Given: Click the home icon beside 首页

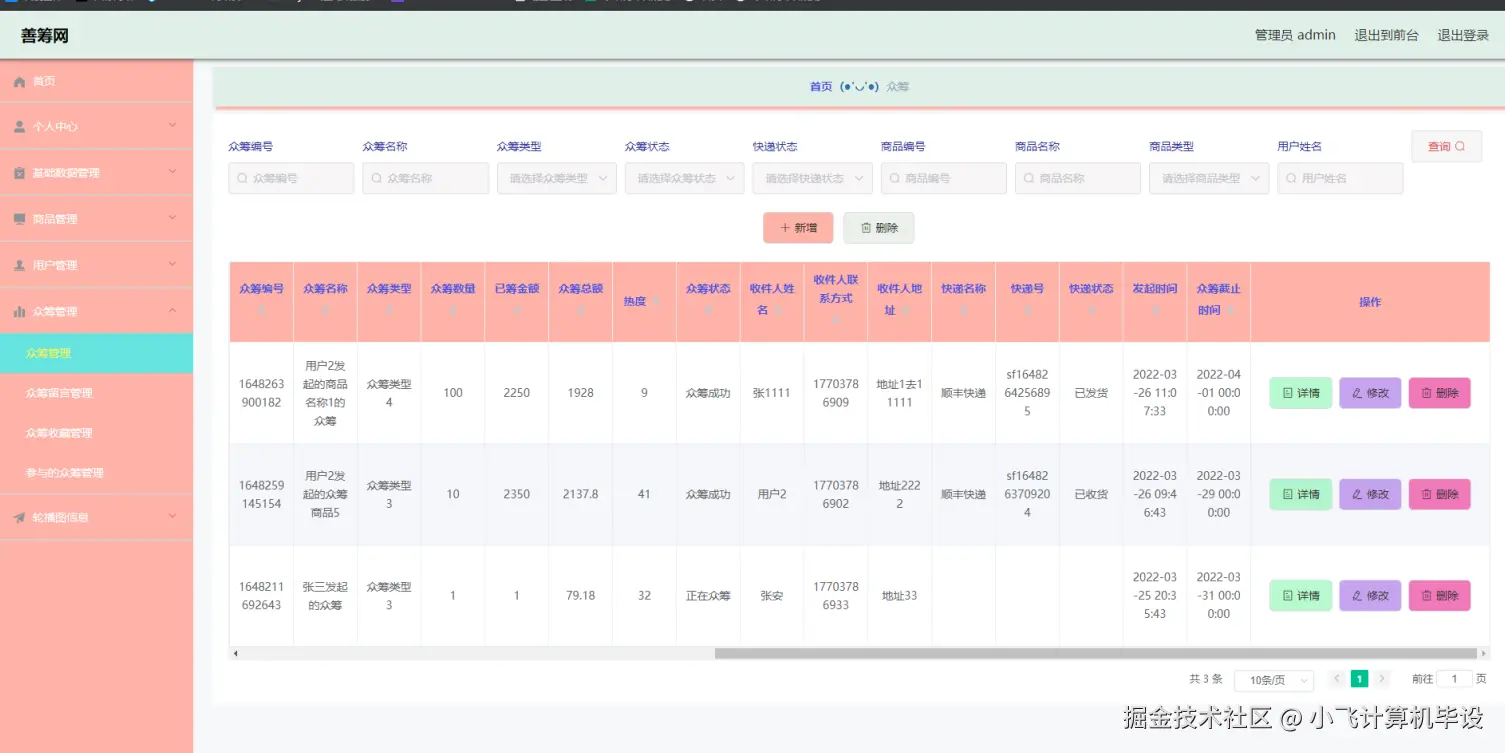Looking at the screenshot, I should pos(19,82).
